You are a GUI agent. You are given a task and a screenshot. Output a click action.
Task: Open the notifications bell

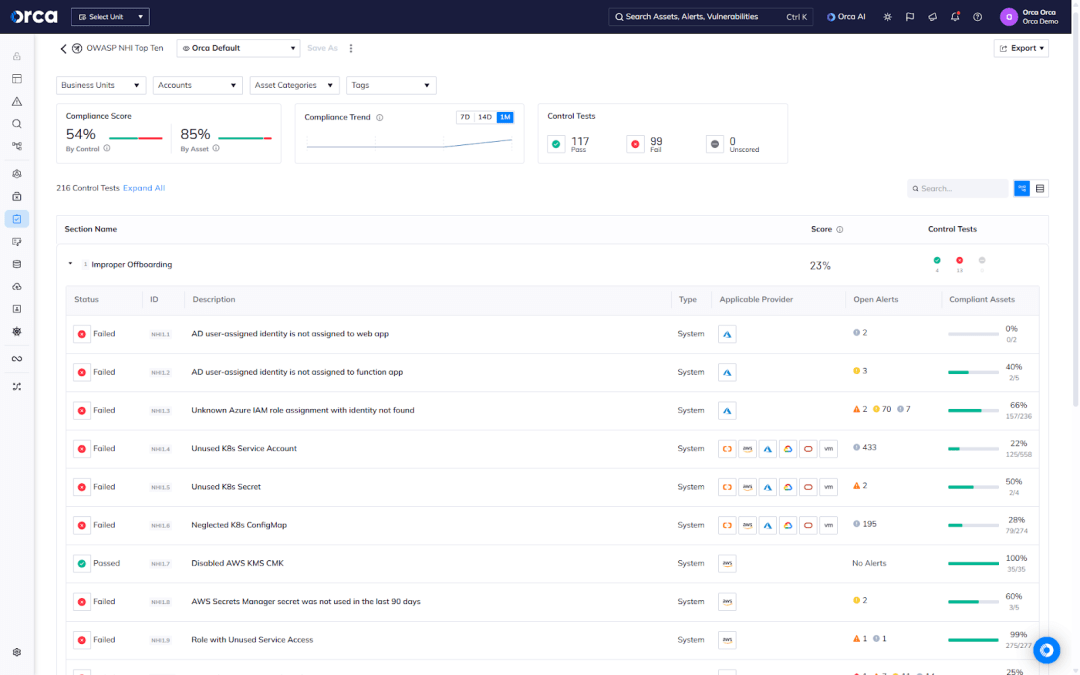(x=955, y=17)
